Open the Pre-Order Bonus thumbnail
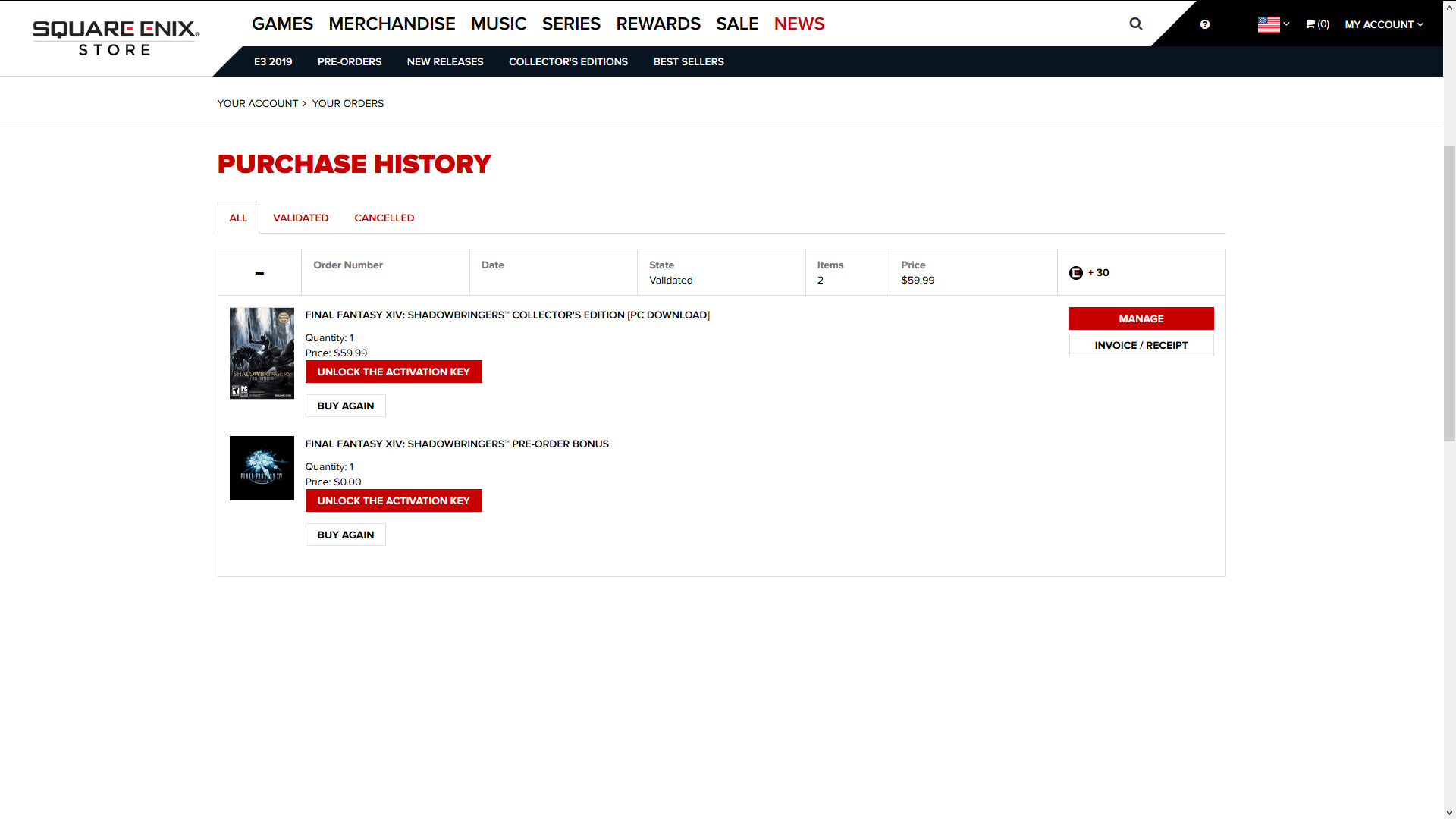 tap(262, 468)
